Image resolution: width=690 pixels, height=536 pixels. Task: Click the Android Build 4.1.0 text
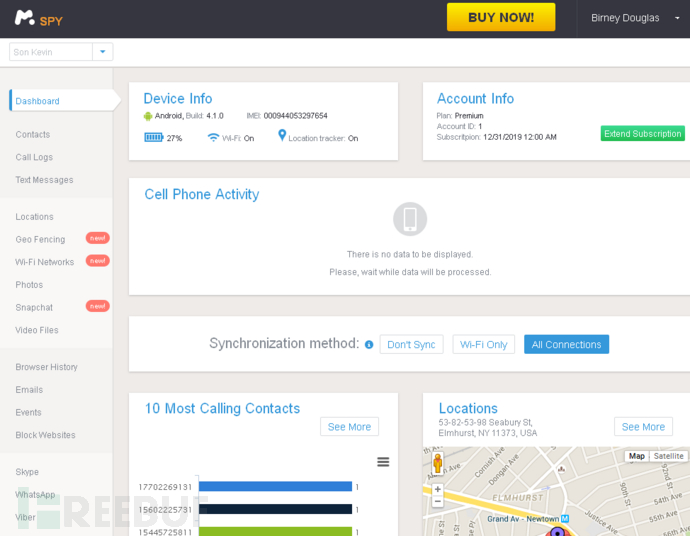click(189, 116)
